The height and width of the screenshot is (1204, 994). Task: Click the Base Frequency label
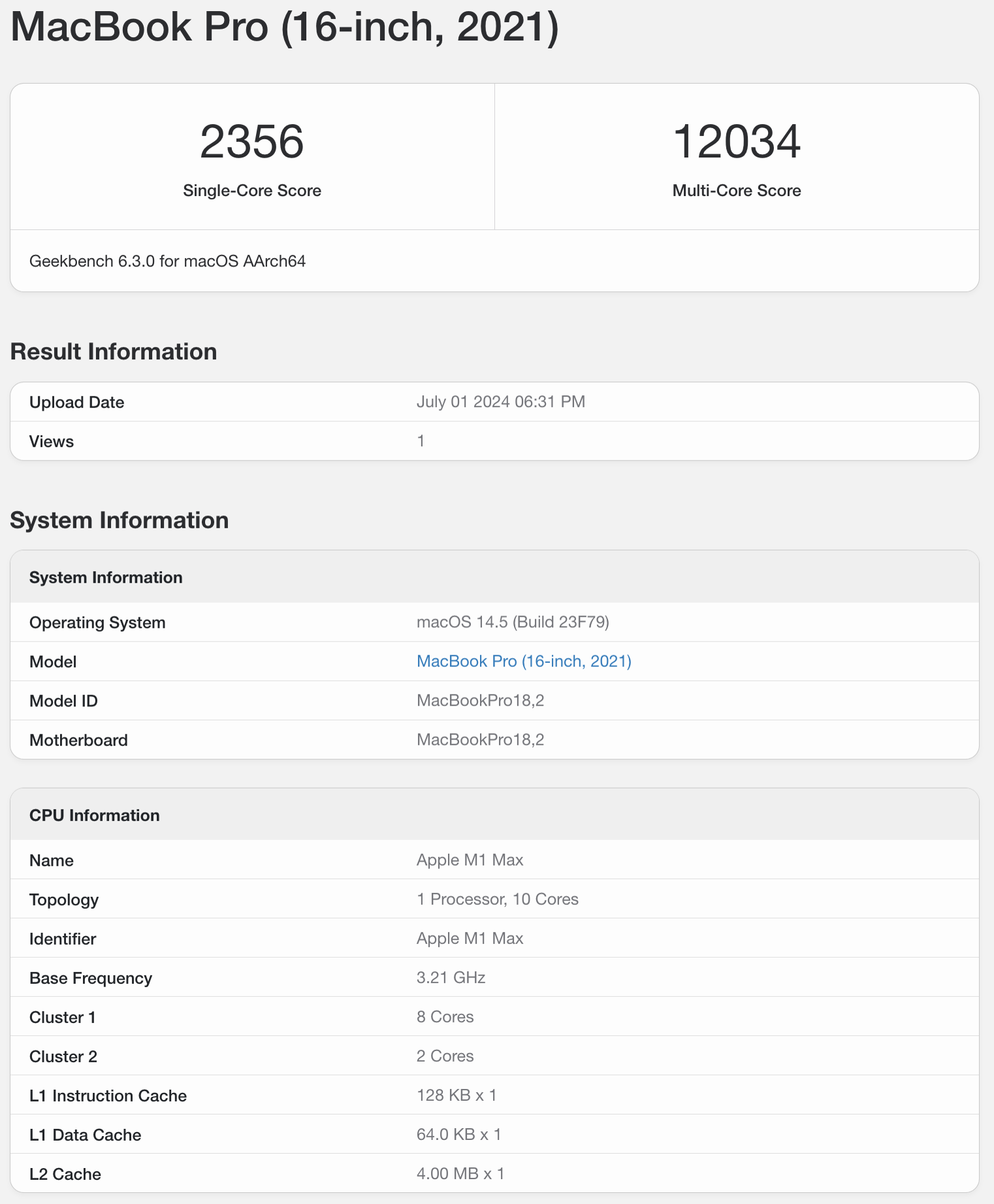point(91,978)
